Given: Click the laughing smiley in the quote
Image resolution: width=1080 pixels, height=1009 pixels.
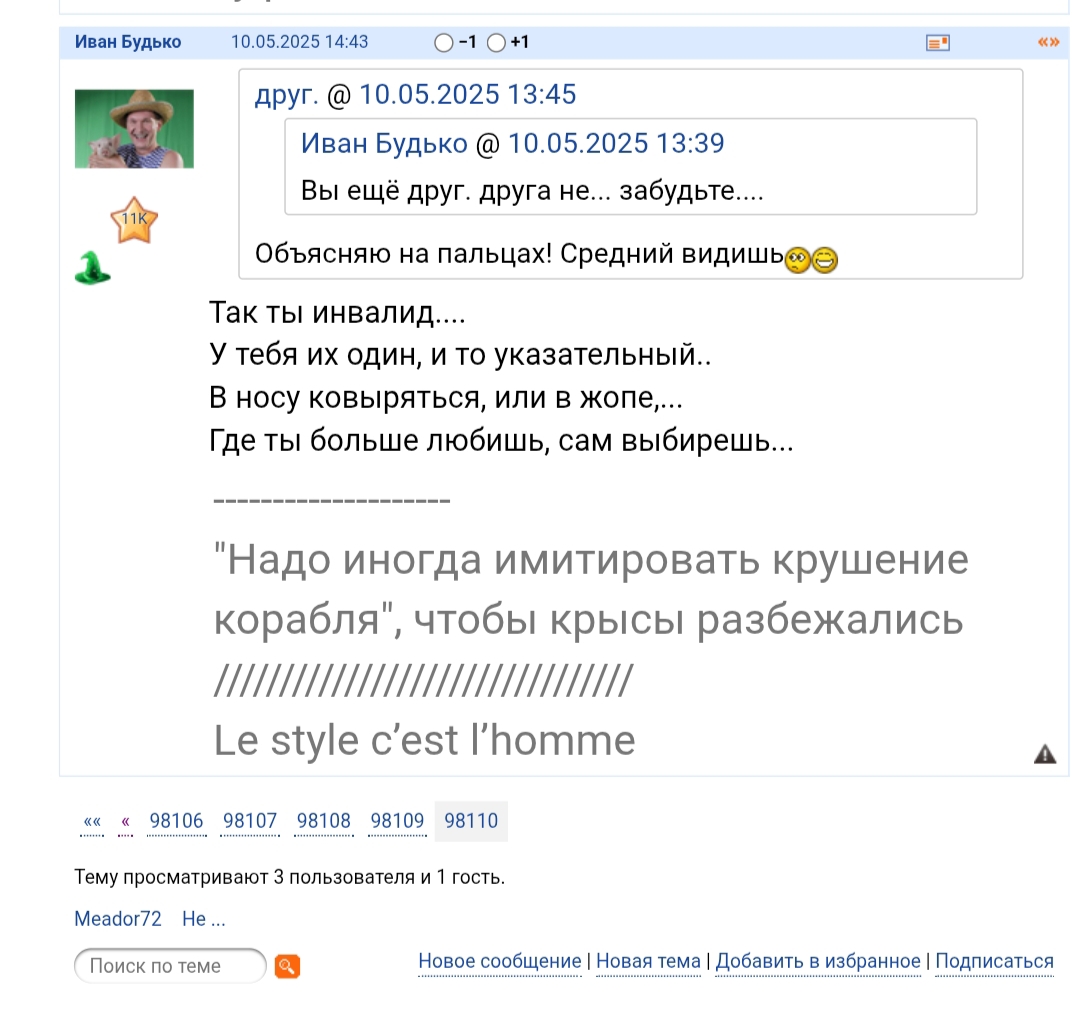Looking at the screenshot, I should click(824, 260).
